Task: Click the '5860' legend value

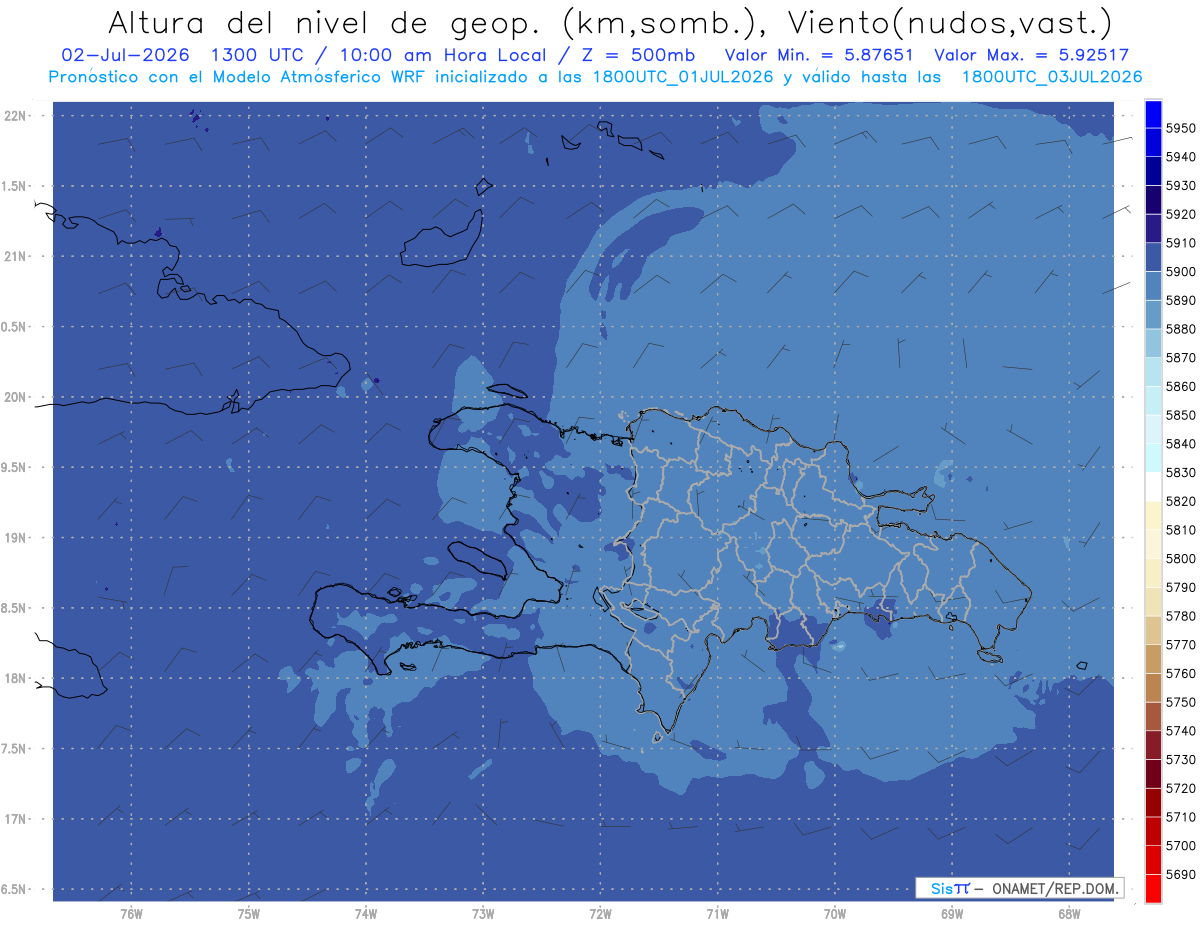Action: tap(1180, 386)
